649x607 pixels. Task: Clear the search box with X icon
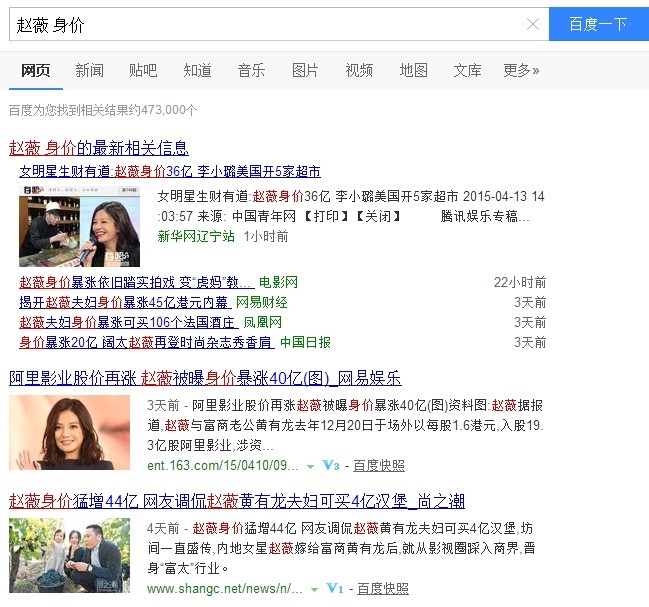(533, 24)
